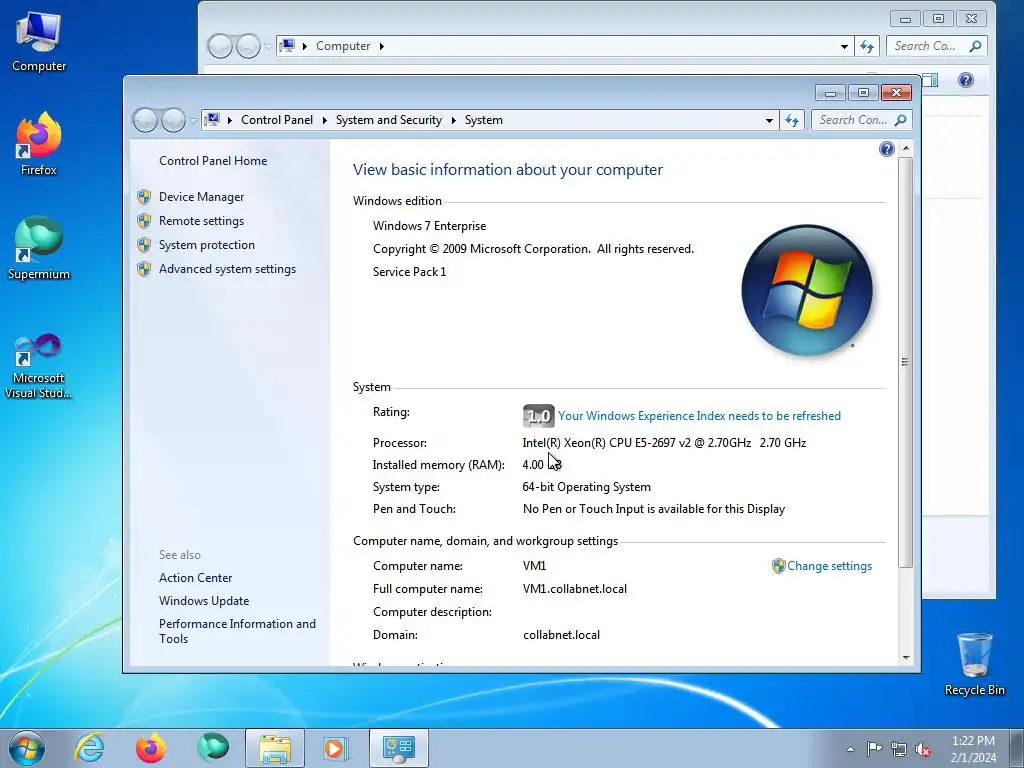Launch Internet Explorer from taskbar
1024x768 pixels.
(x=89, y=748)
